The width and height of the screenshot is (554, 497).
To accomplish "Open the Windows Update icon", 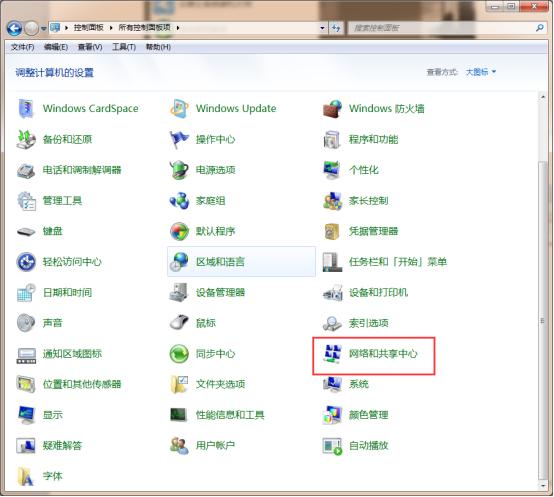I will click(179, 108).
